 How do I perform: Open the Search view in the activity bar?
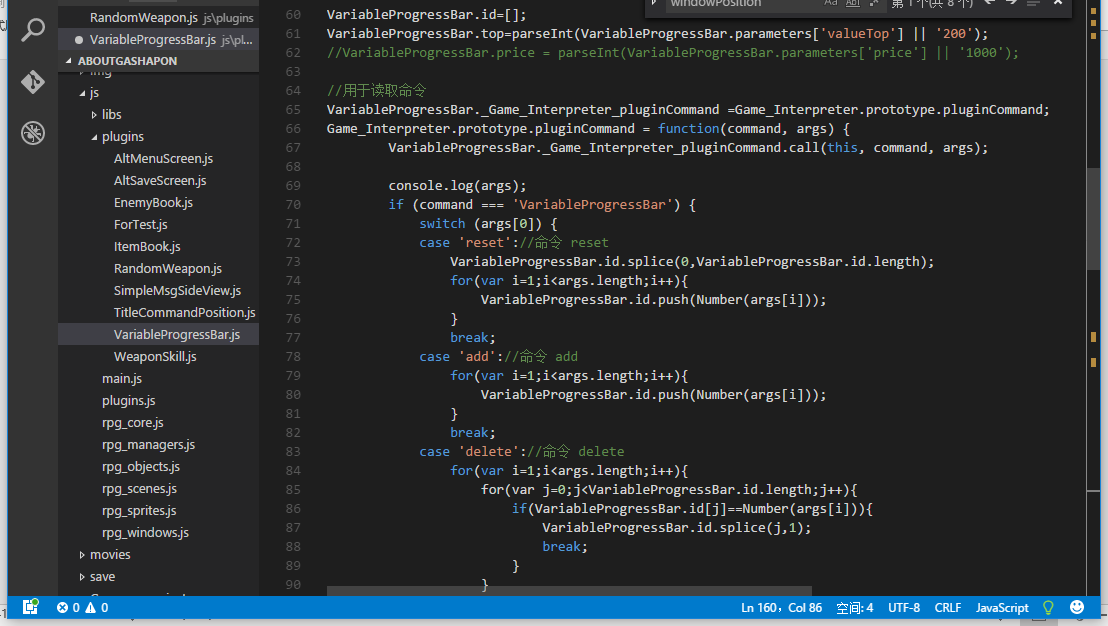(33, 30)
